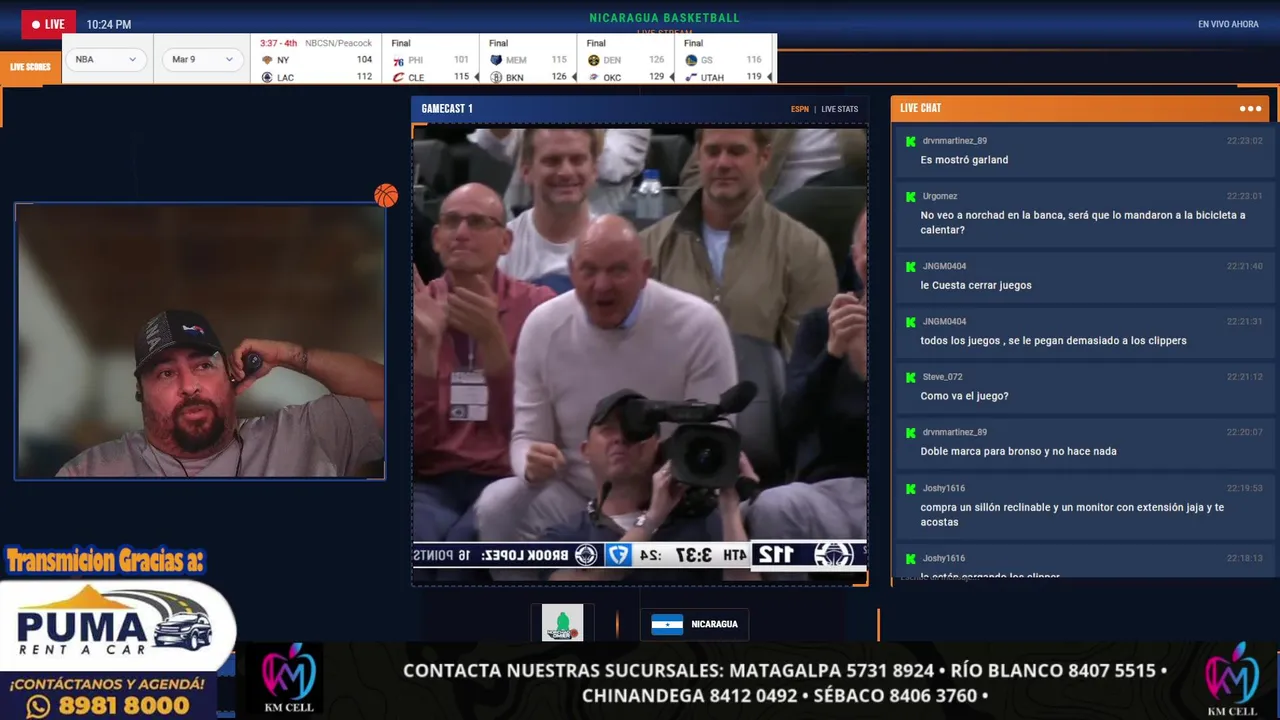1280x720 pixels.
Task: Click Kick icon beside 'le Cuesta cerrar juegos'
Action: [x=910, y=266]
